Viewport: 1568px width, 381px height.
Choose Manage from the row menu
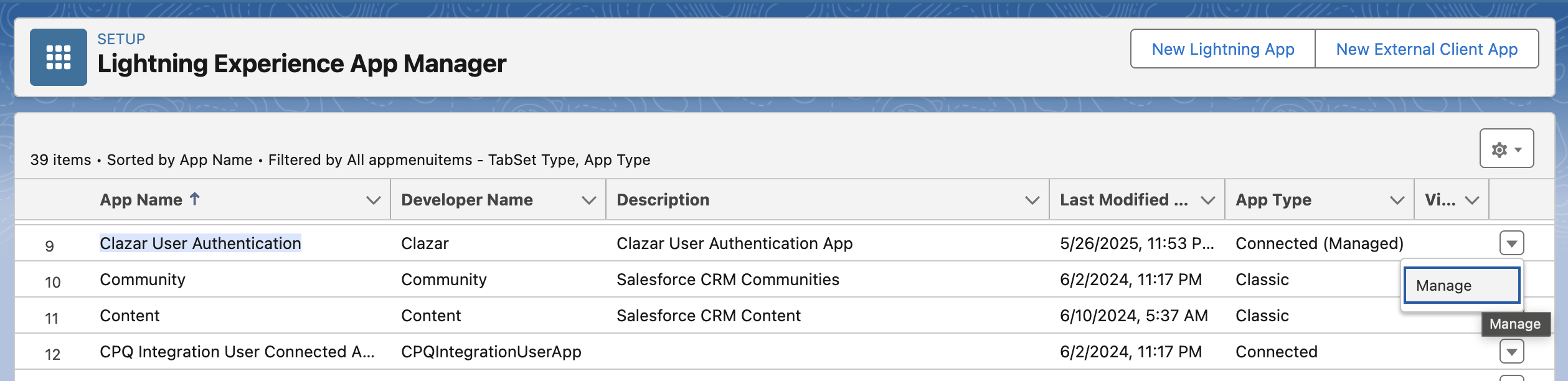1462,285
